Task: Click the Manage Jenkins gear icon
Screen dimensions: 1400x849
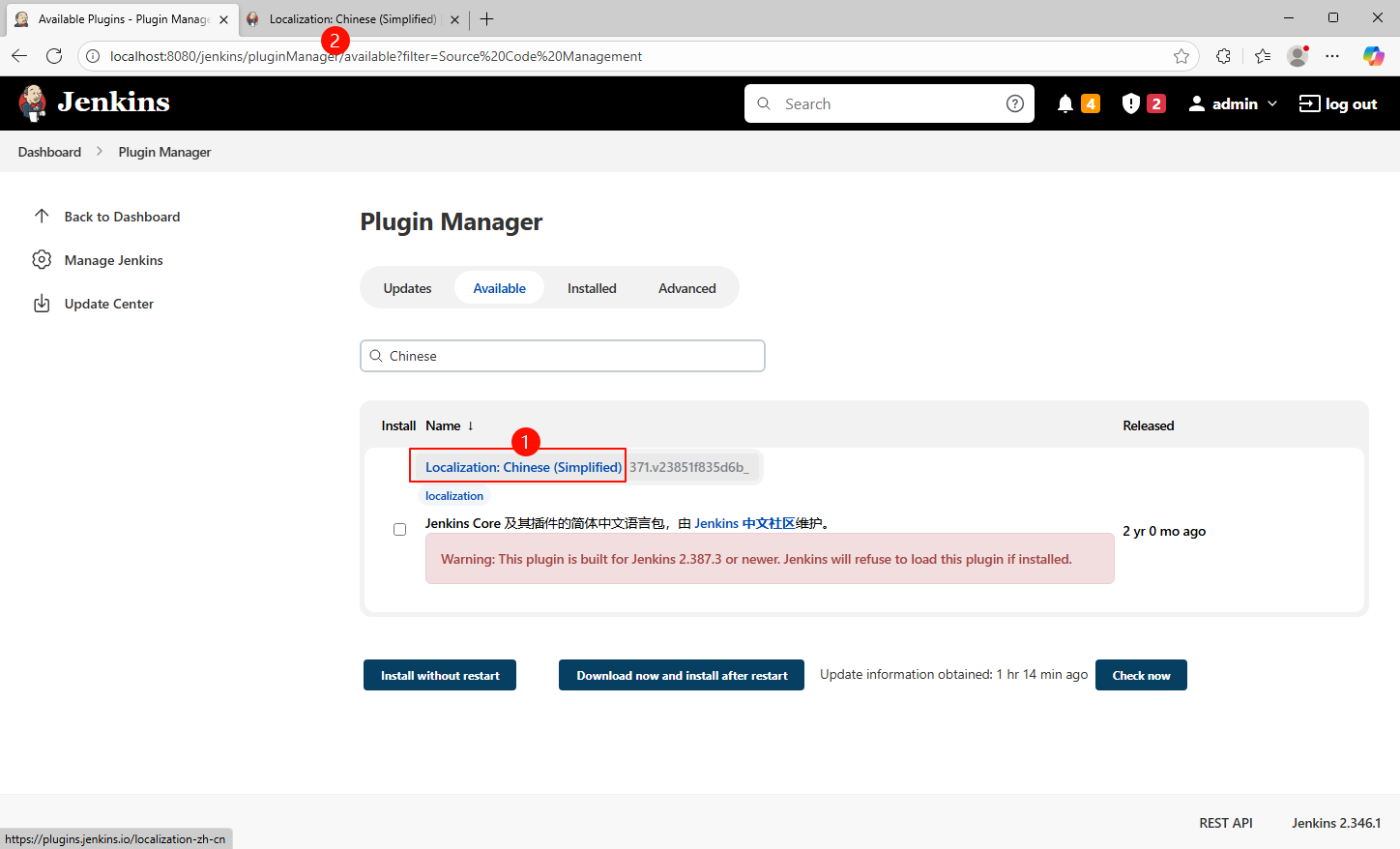Action: point(42,259)
